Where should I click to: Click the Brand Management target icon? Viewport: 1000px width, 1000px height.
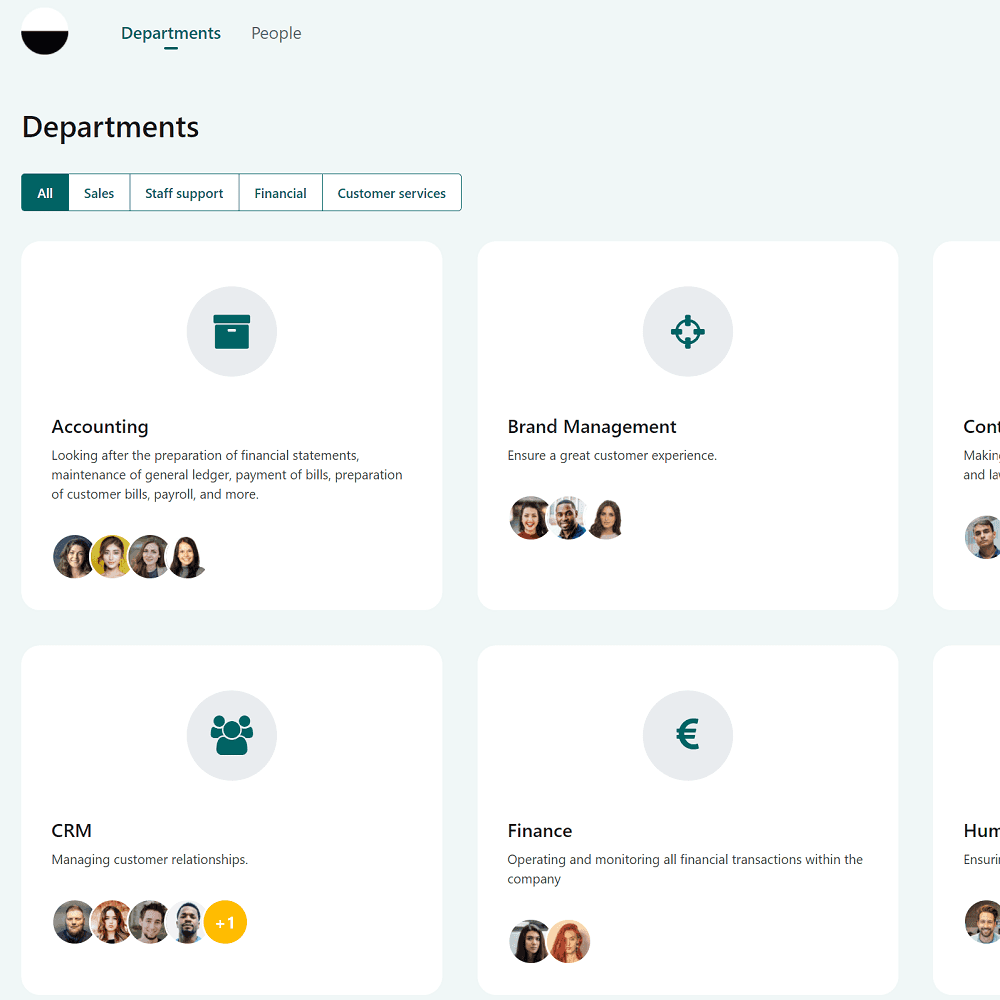pos(688,331)
